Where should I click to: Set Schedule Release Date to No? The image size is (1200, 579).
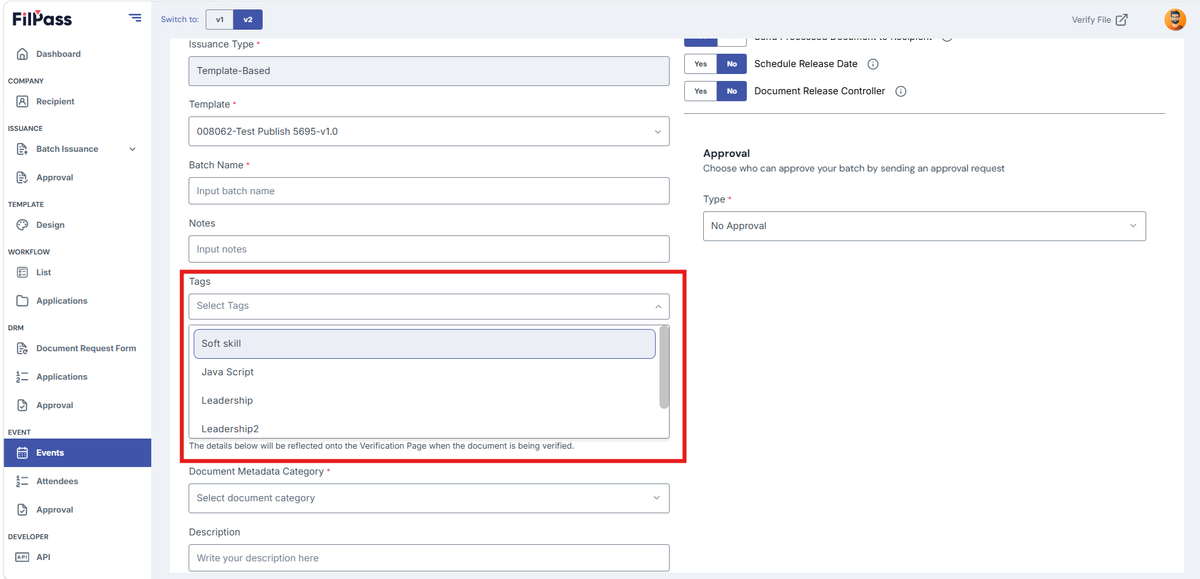[x=732, y=64]
